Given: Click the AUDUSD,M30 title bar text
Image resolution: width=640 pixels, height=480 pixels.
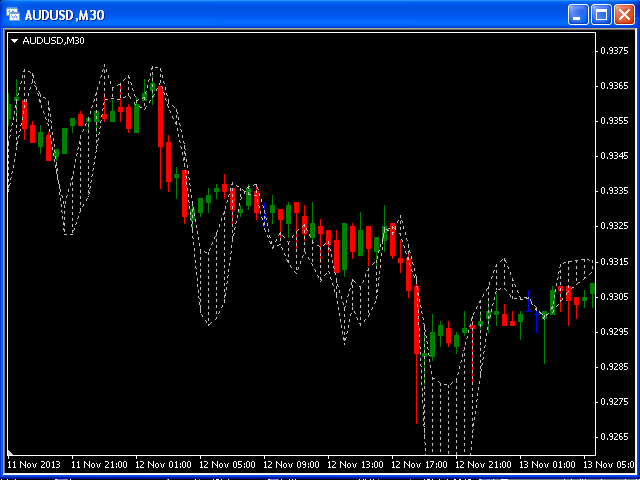Looking at the screenshot, I should click(64, 16).
